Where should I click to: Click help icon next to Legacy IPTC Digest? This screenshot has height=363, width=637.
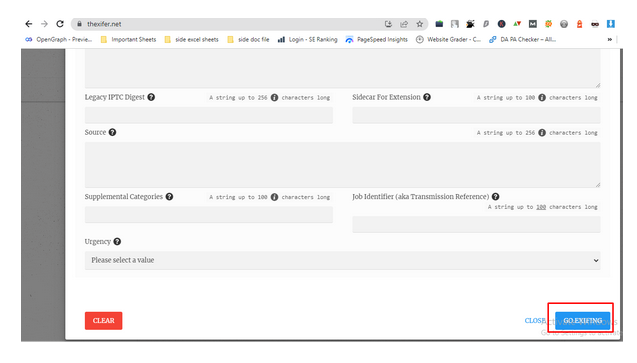click(x=151, y=97)
